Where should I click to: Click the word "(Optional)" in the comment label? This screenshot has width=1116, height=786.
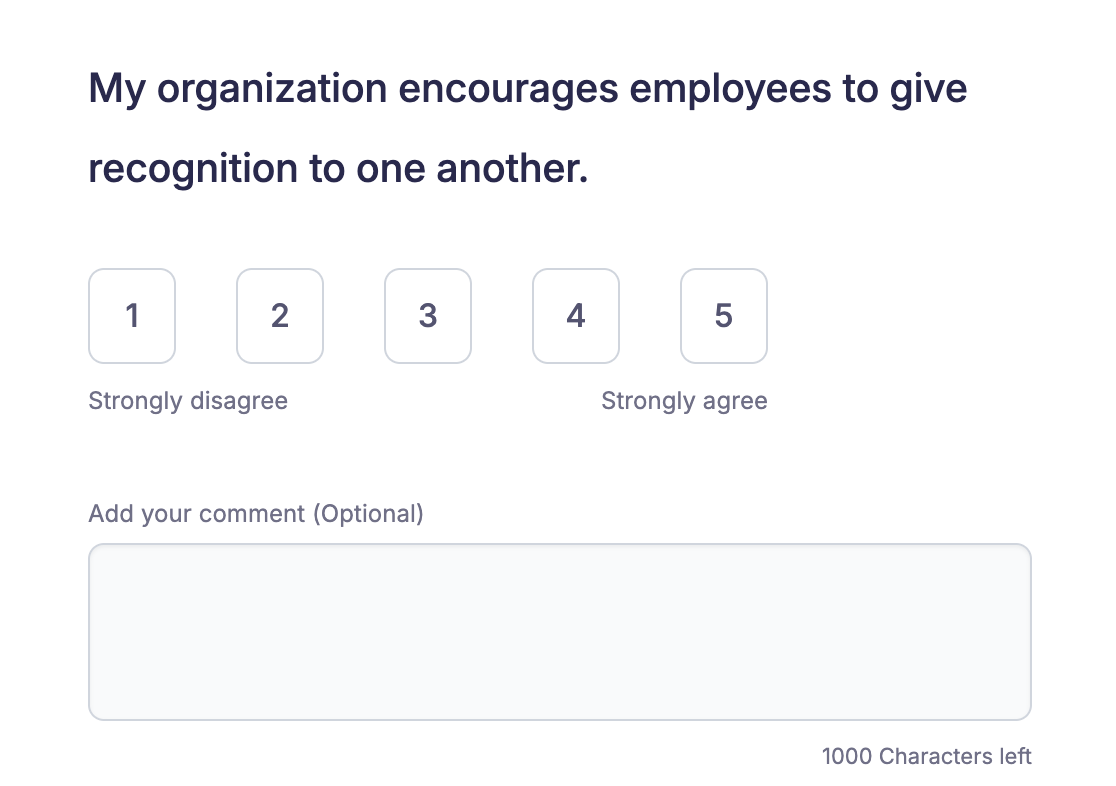click(368, 514)
